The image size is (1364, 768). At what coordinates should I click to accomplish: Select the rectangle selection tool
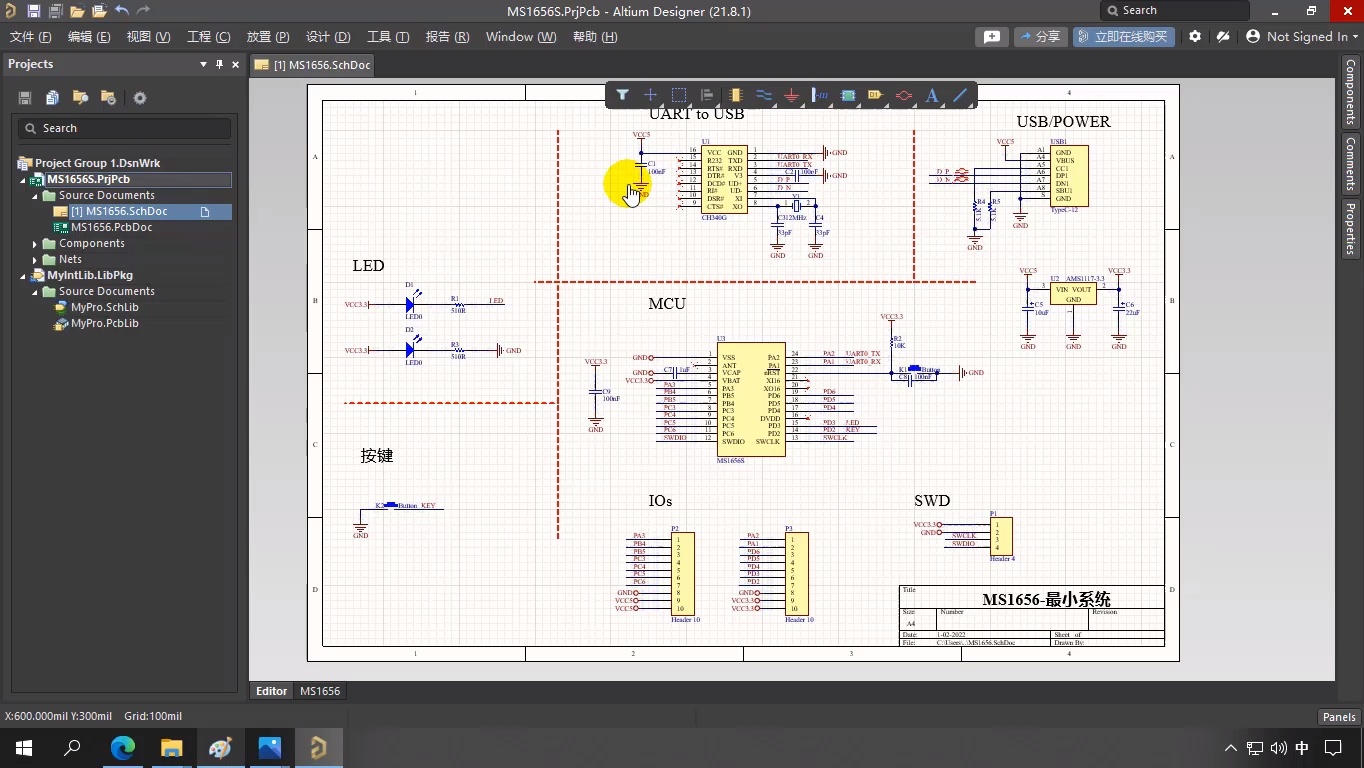[x=679, y=95]
